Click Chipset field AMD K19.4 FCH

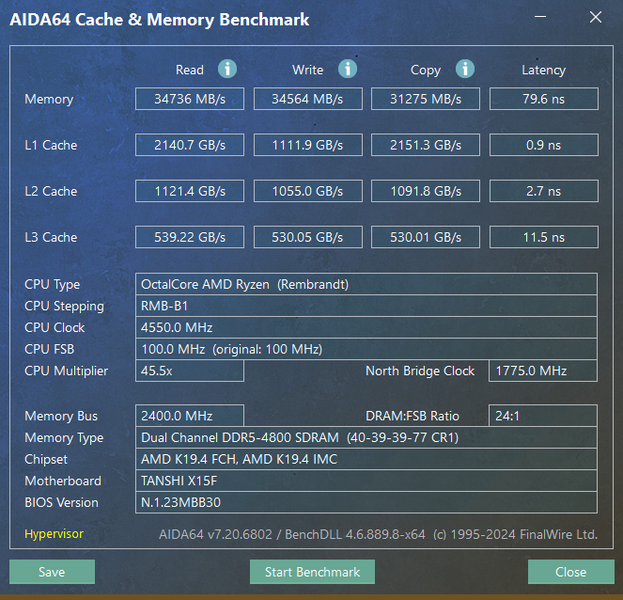366,459
